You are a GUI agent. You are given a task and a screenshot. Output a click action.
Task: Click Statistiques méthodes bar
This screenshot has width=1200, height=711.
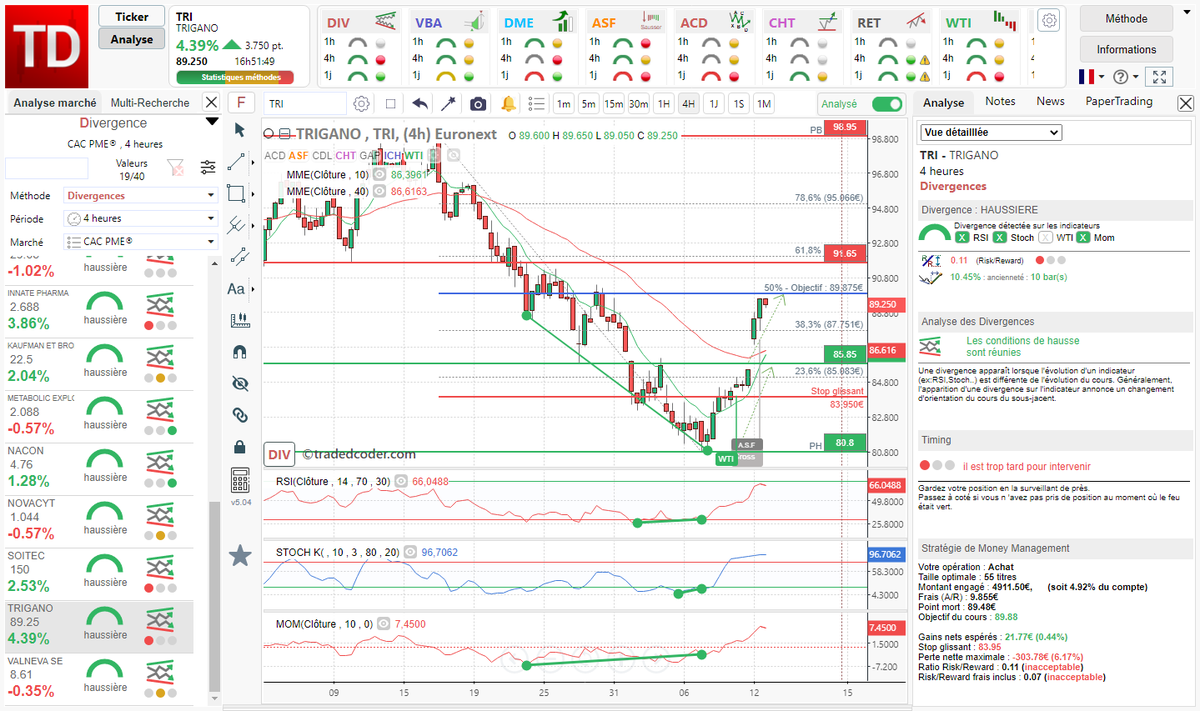[x=235, y=77]
